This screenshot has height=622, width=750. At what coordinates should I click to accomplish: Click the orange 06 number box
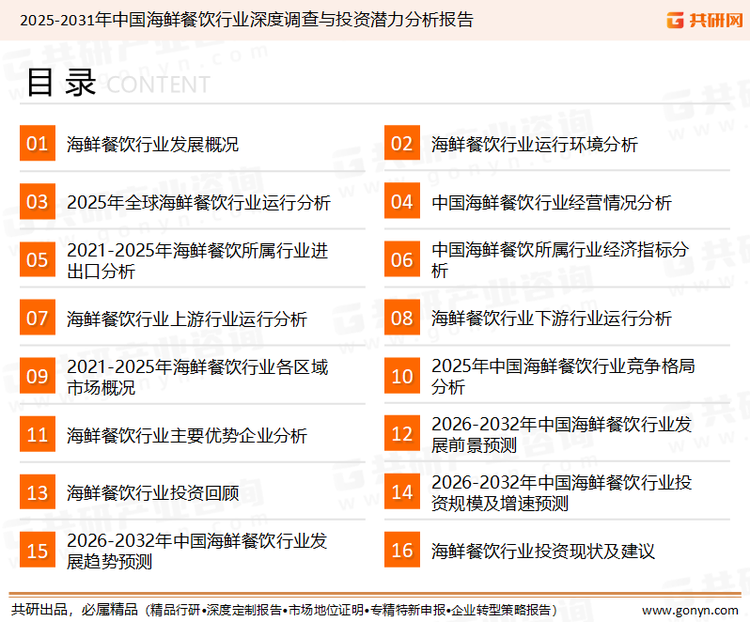tap(402, 259)
